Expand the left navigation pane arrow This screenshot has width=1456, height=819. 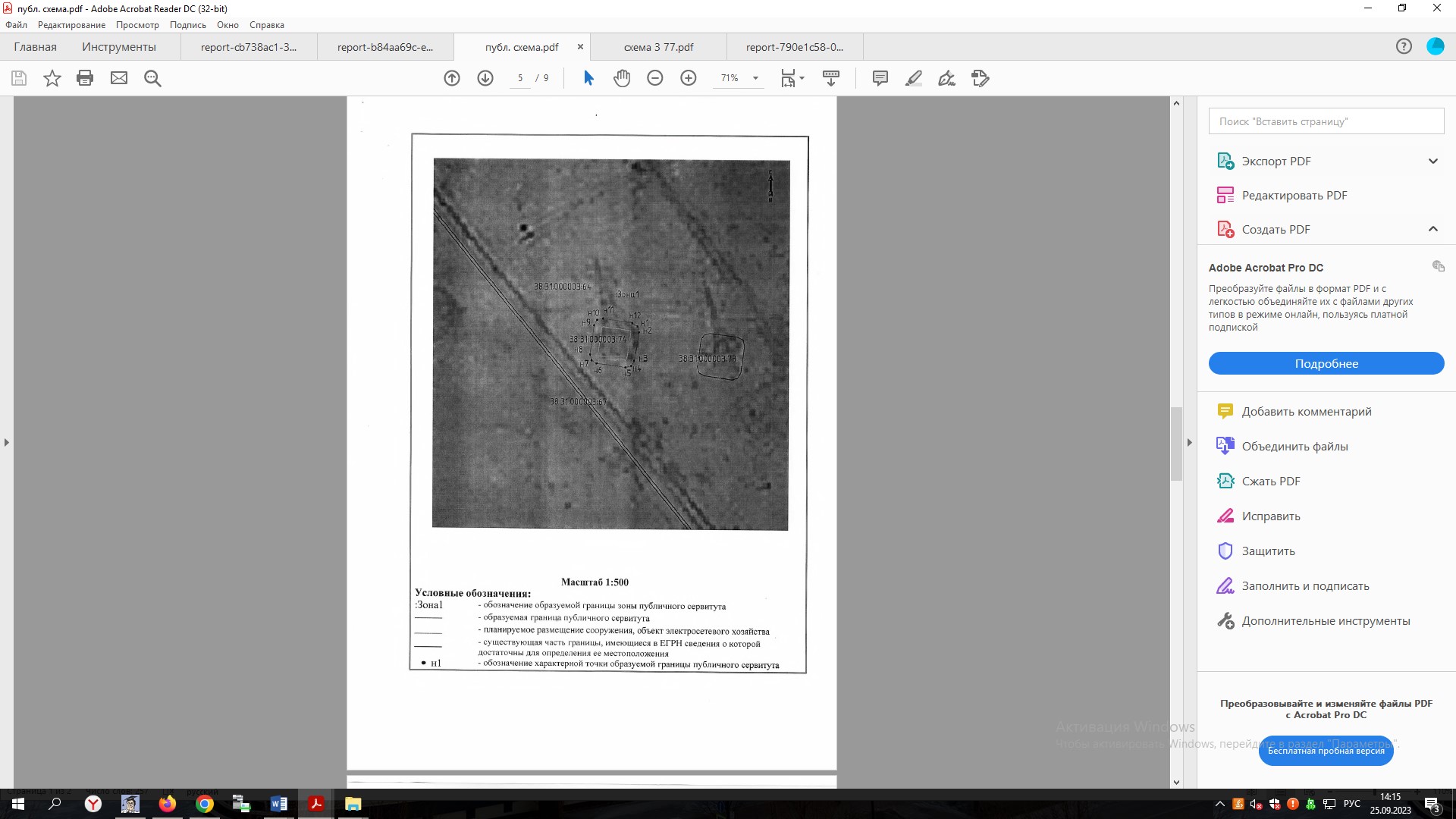7,442
